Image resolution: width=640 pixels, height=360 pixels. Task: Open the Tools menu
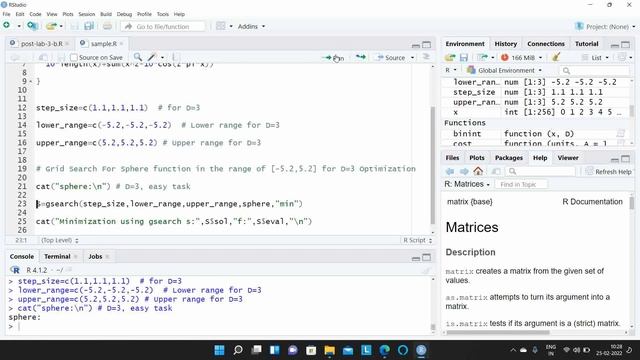(162, 14)
